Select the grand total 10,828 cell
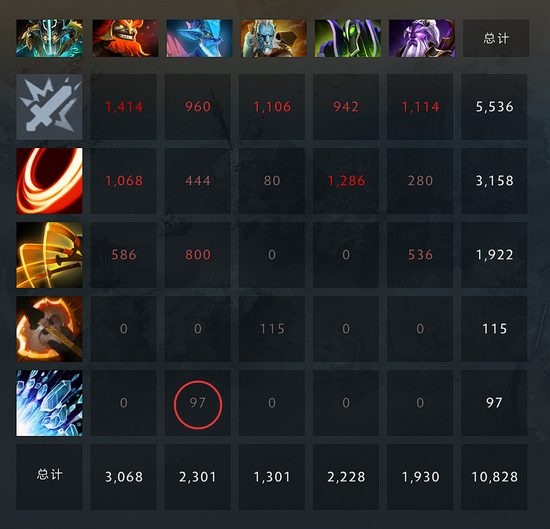 (494, 477)
